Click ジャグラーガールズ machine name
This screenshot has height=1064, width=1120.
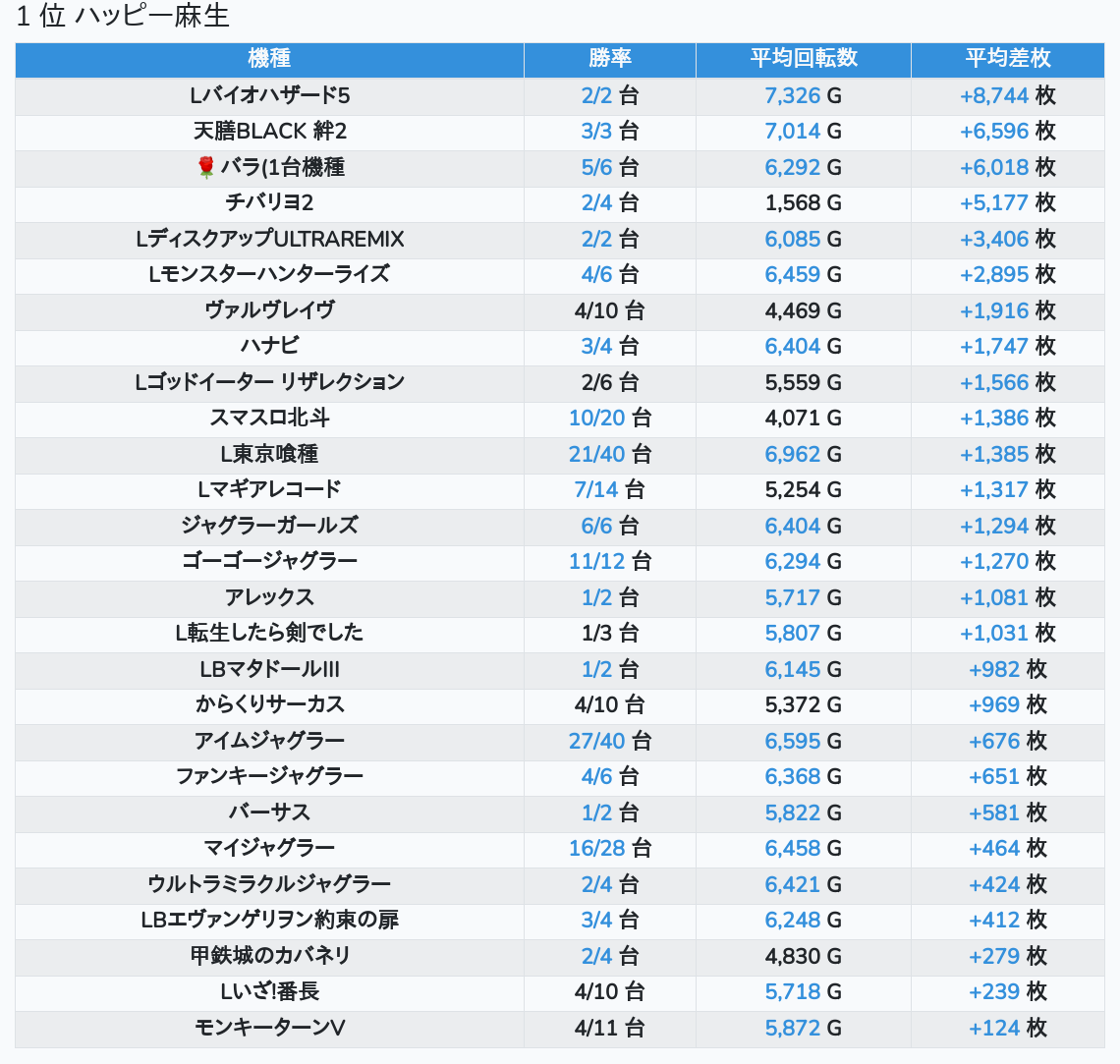(x=269, y=526)
